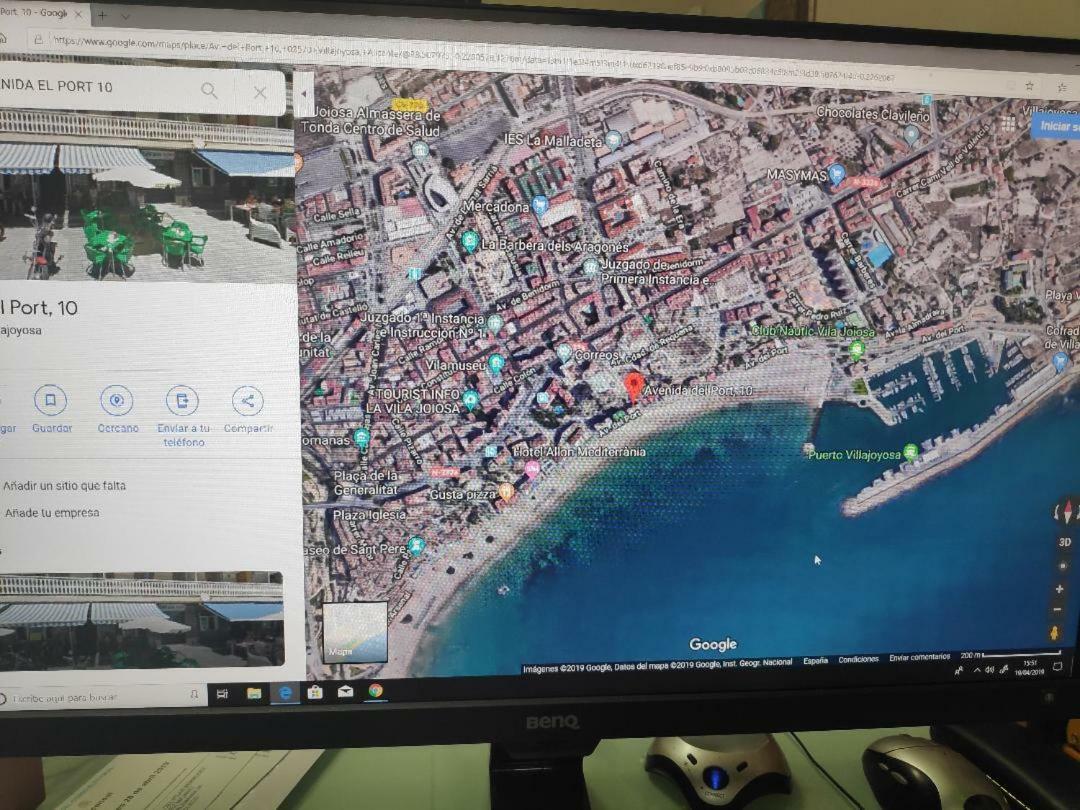The width and height of the screenshot is (1080, 810).
Task: Select the MASYMAS map marker
Action: pos(836,174)
